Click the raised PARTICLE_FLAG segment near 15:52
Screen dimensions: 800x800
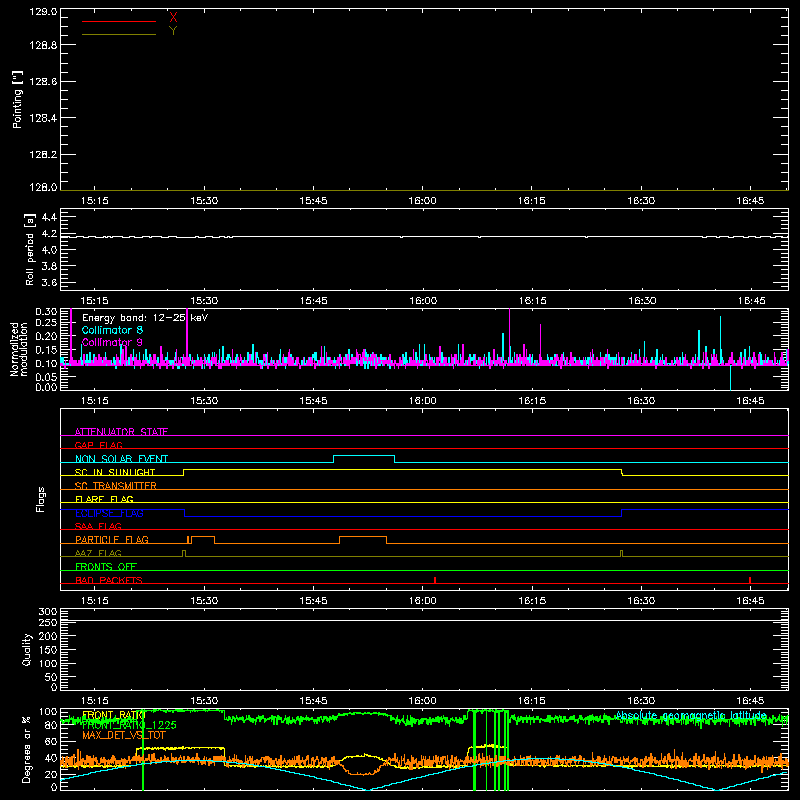pos(363,537)
